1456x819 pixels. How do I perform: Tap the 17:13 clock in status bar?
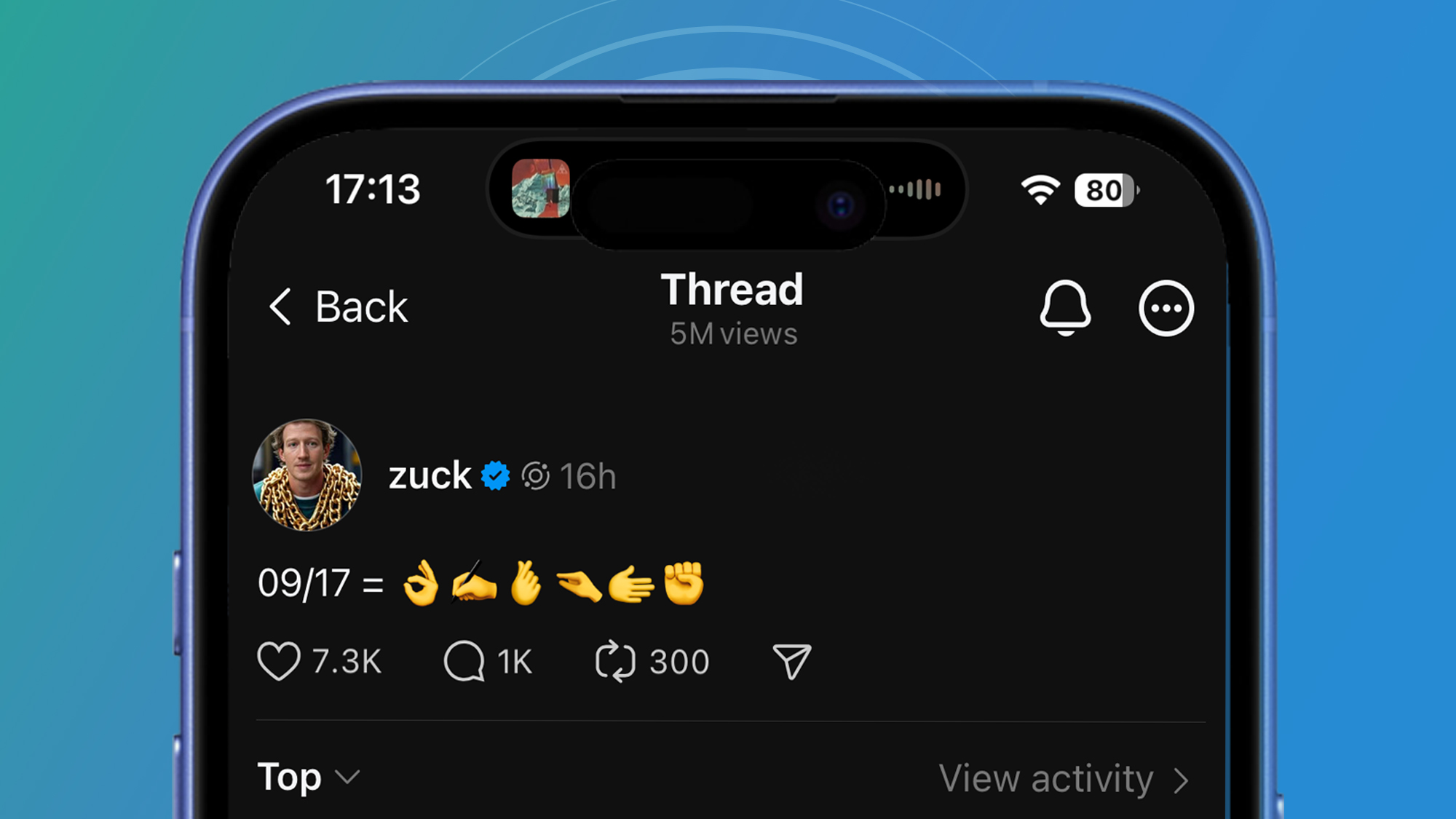373,189
